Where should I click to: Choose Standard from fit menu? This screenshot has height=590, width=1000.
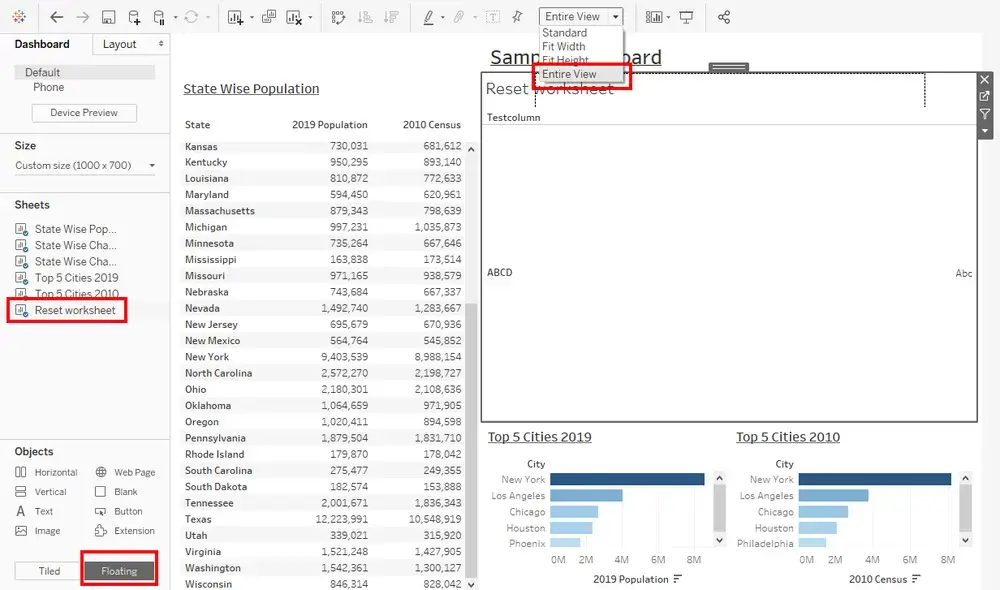(564, 33)
